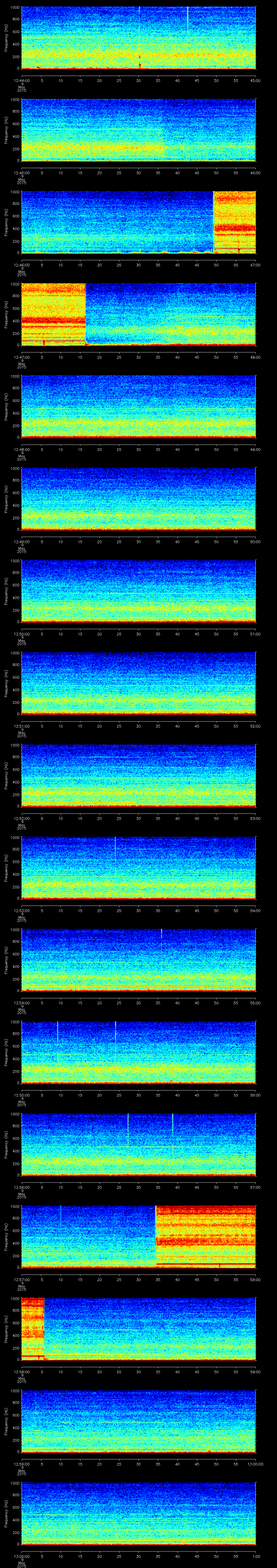Click the red noise band in 12:47:00 spectrogram

click(x=54, y=314)
